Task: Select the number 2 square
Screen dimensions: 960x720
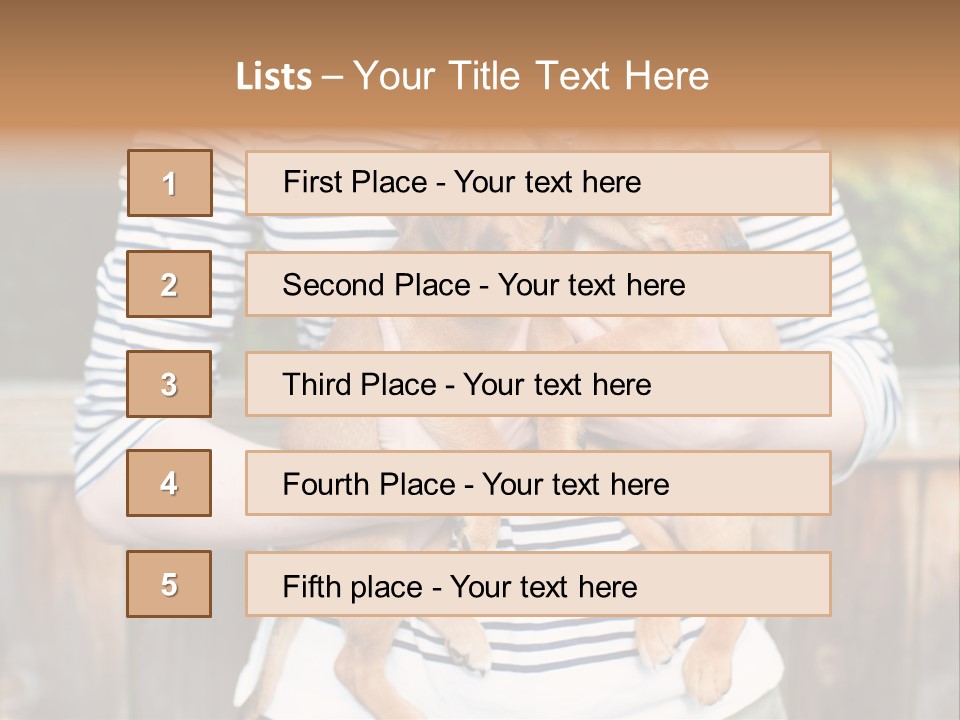Action: (169, 284)
